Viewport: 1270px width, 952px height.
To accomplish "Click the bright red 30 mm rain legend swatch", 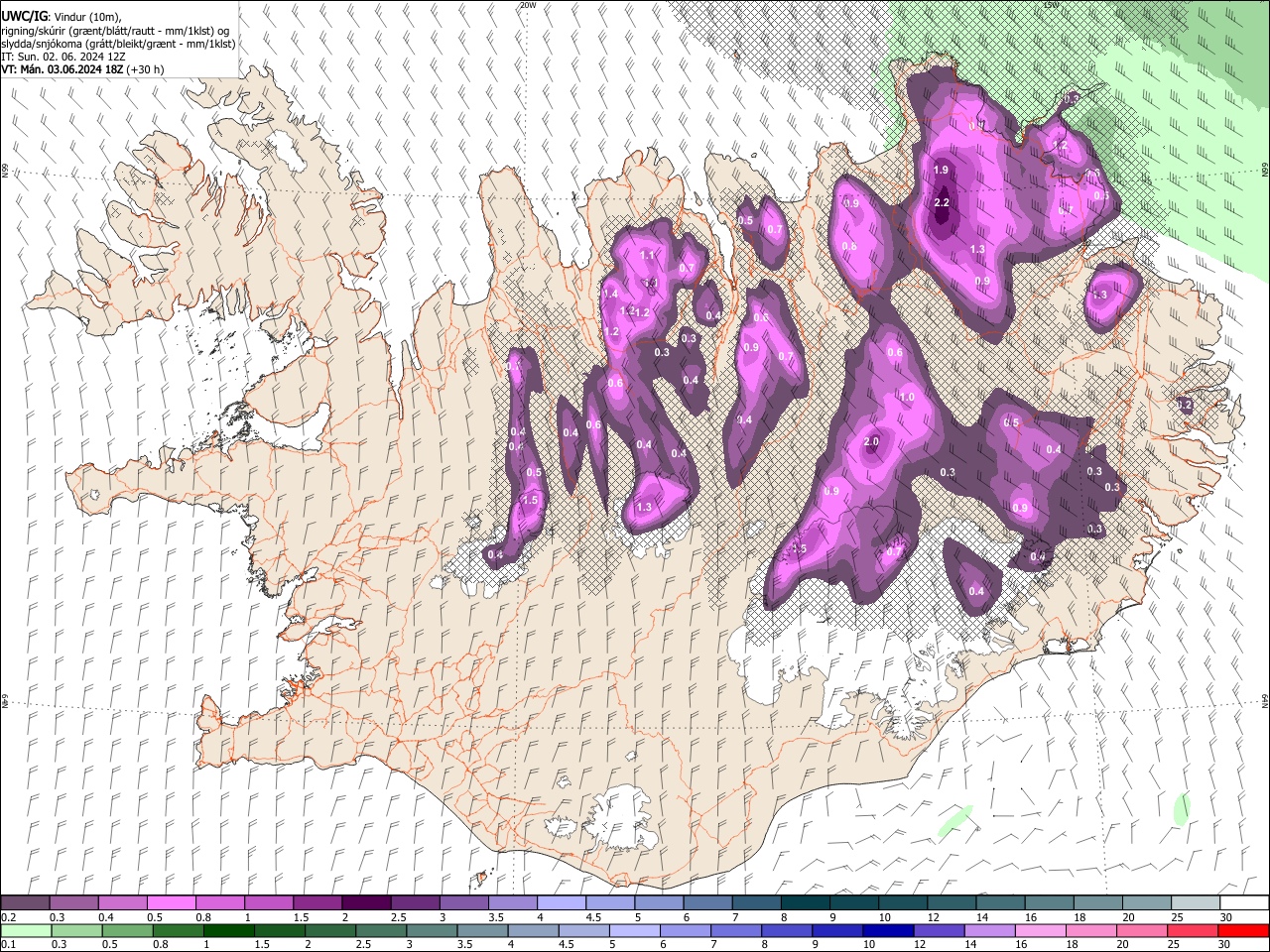I will [x=1242, y=931].
